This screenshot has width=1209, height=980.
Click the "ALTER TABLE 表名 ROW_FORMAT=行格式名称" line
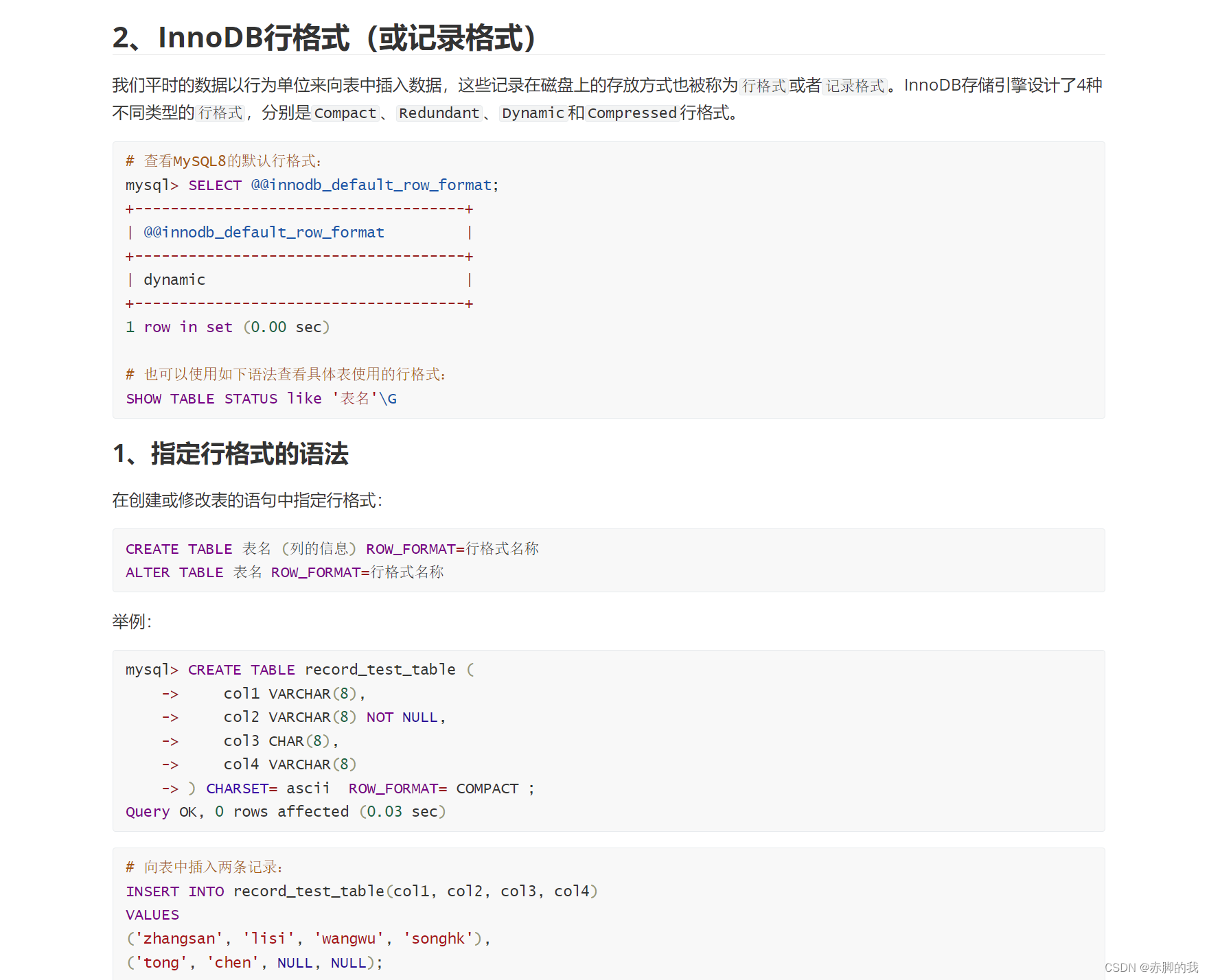click(x=285, y=572)
